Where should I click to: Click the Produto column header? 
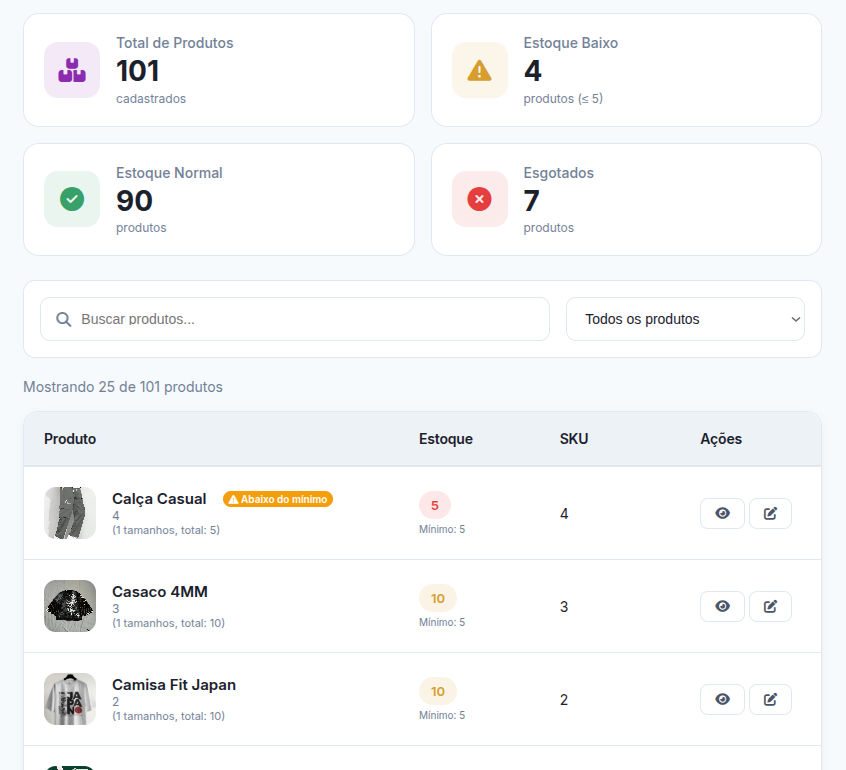tap(70, 439)
